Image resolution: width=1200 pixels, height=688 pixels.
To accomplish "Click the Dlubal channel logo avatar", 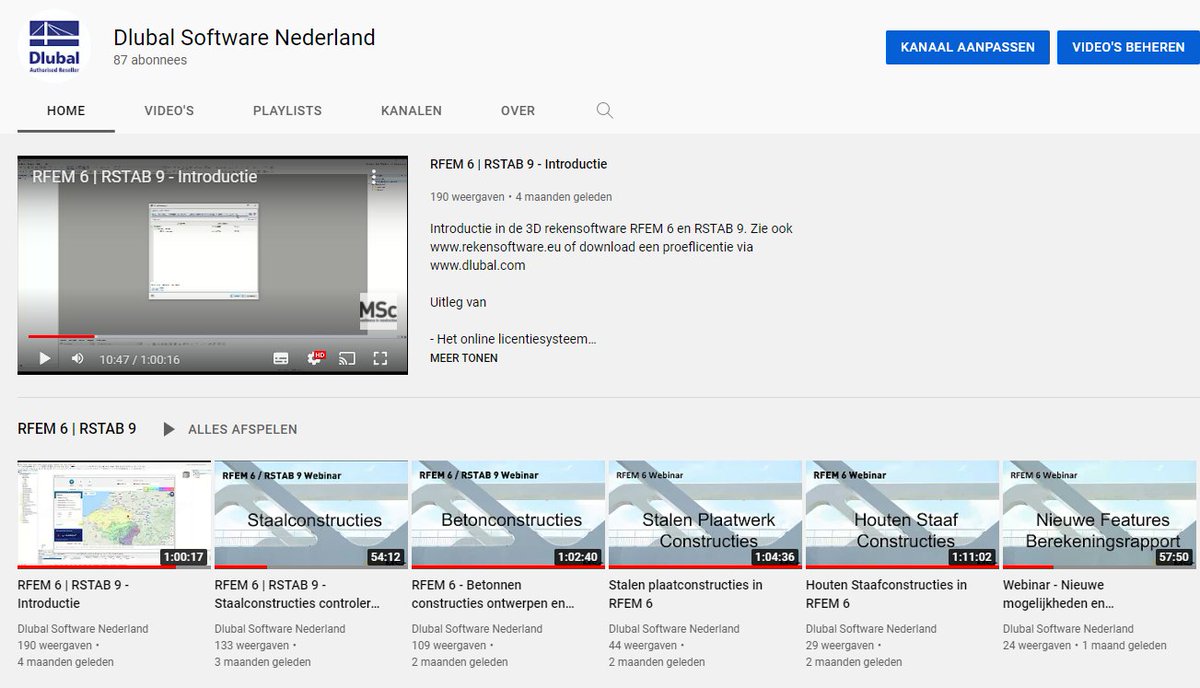I will [x=54, y=45].
